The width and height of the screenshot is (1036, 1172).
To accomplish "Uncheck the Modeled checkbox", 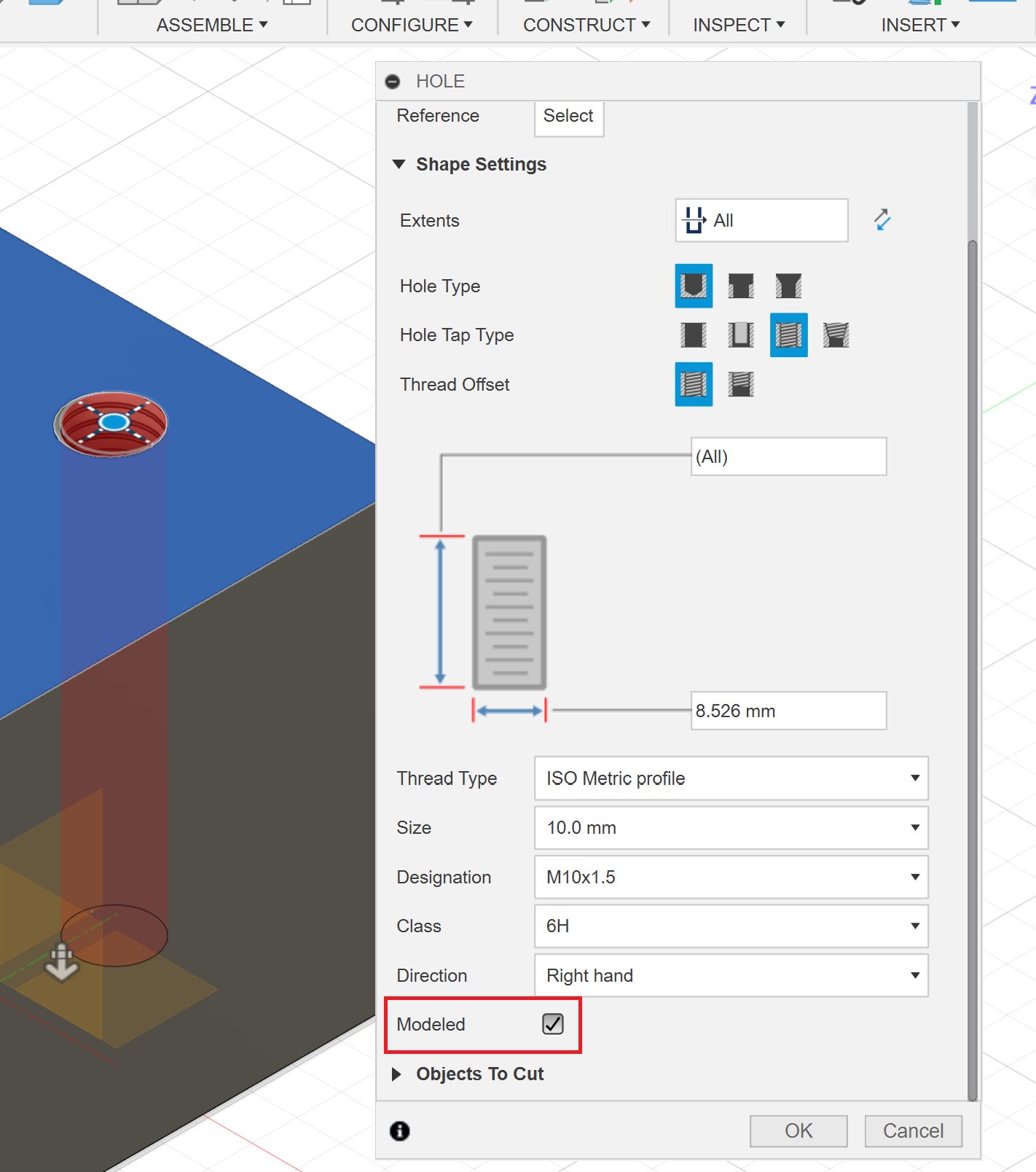I will point(553,1024).
